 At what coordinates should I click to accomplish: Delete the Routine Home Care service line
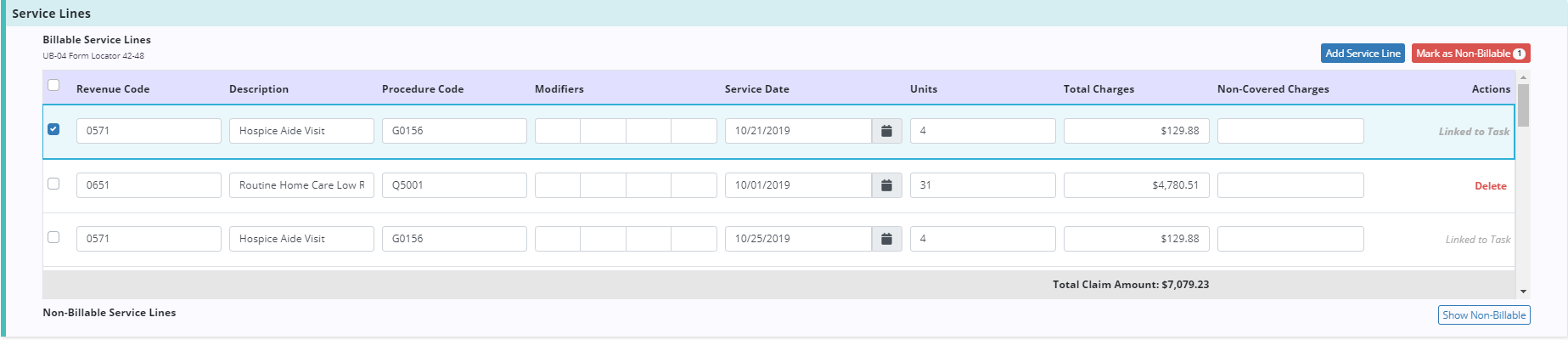1490,186
